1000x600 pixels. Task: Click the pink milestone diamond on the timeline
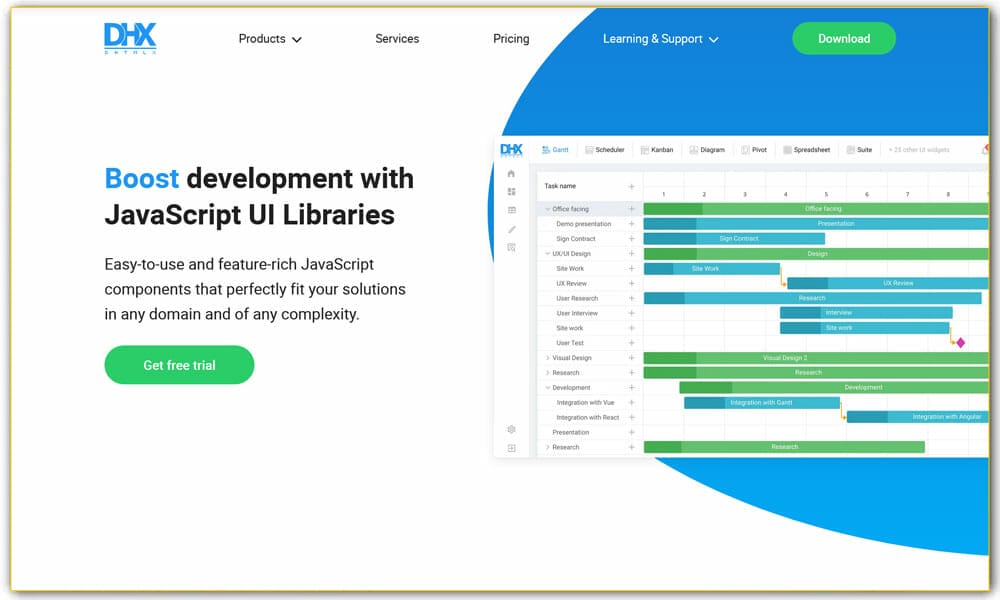[x=959, y=342]
